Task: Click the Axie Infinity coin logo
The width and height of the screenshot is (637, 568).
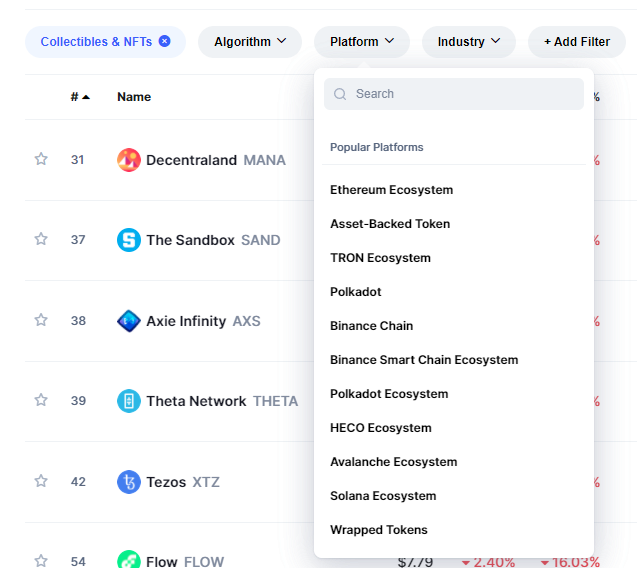Action: [x=129, y=321]
